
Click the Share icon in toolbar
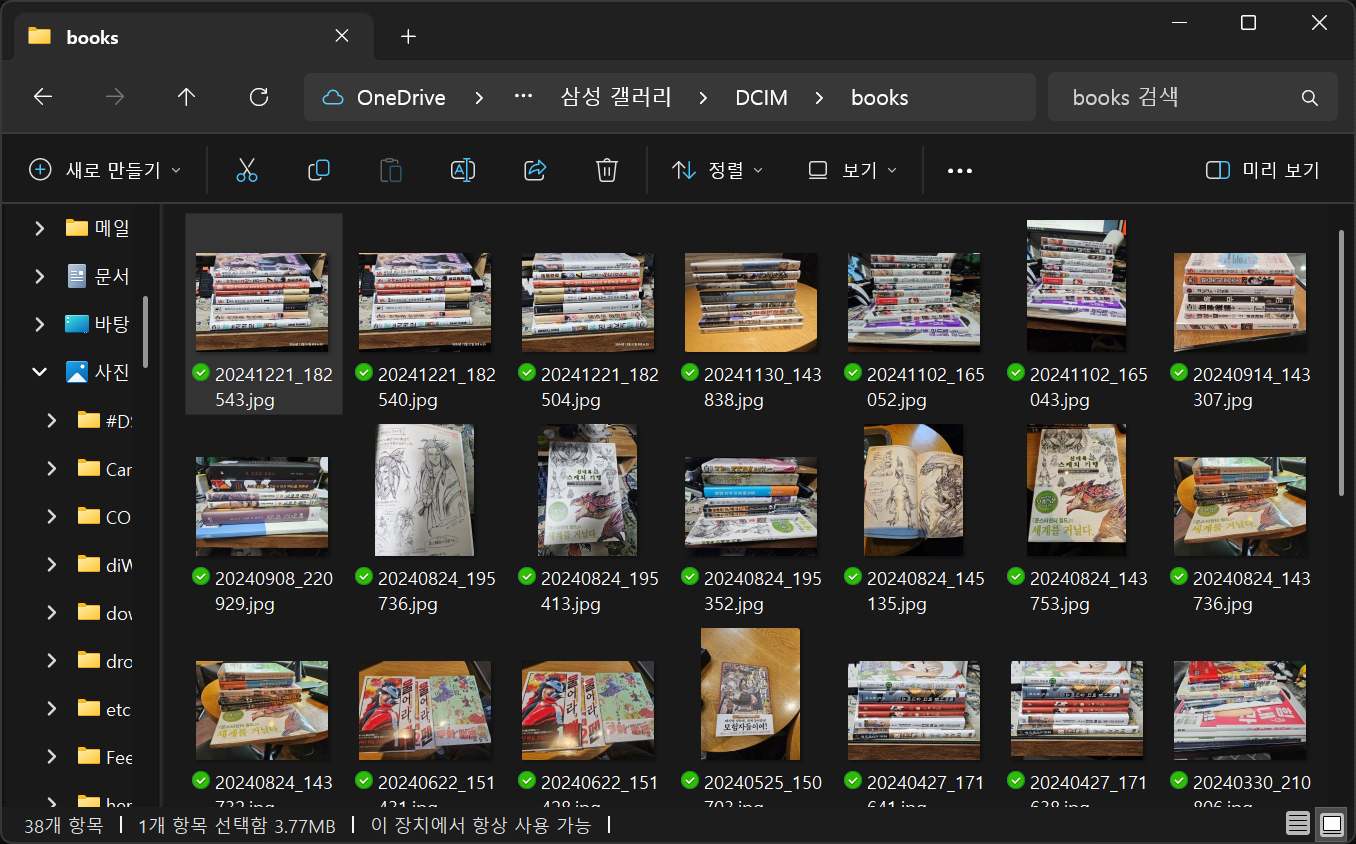click(x=535, y=170)
